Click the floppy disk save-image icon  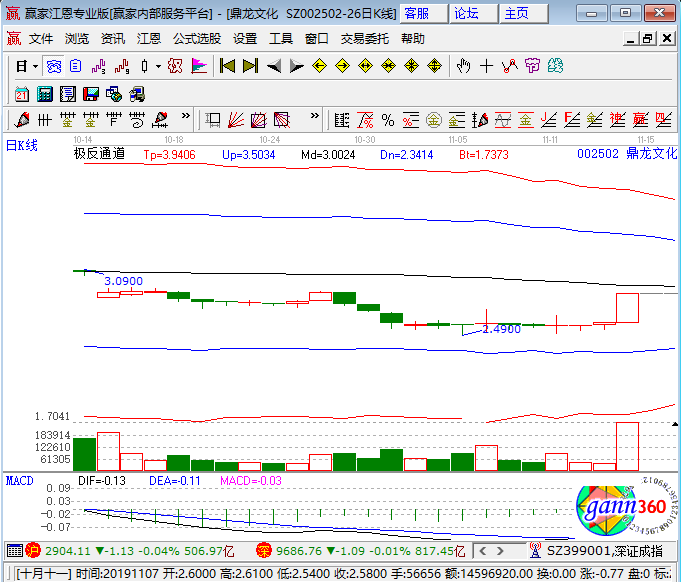pos(91,94)
